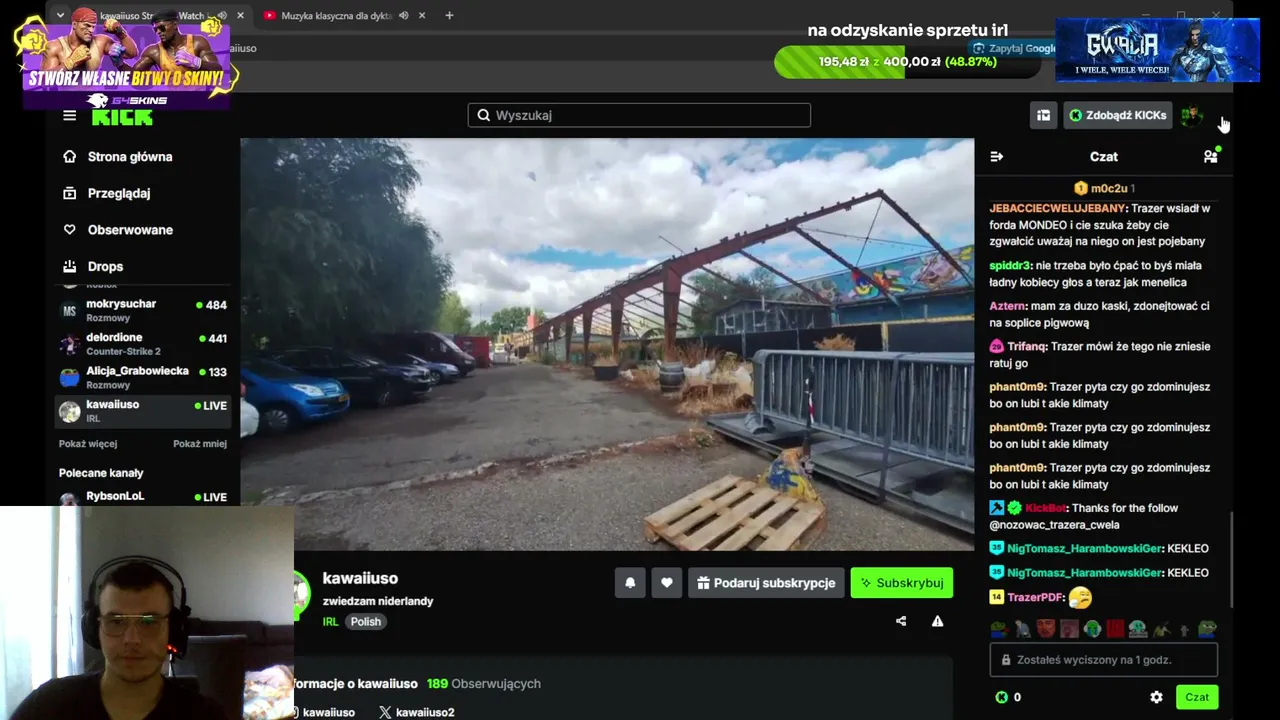
Task: Open the browser tab search dropdown
Action: pos(60,15)
